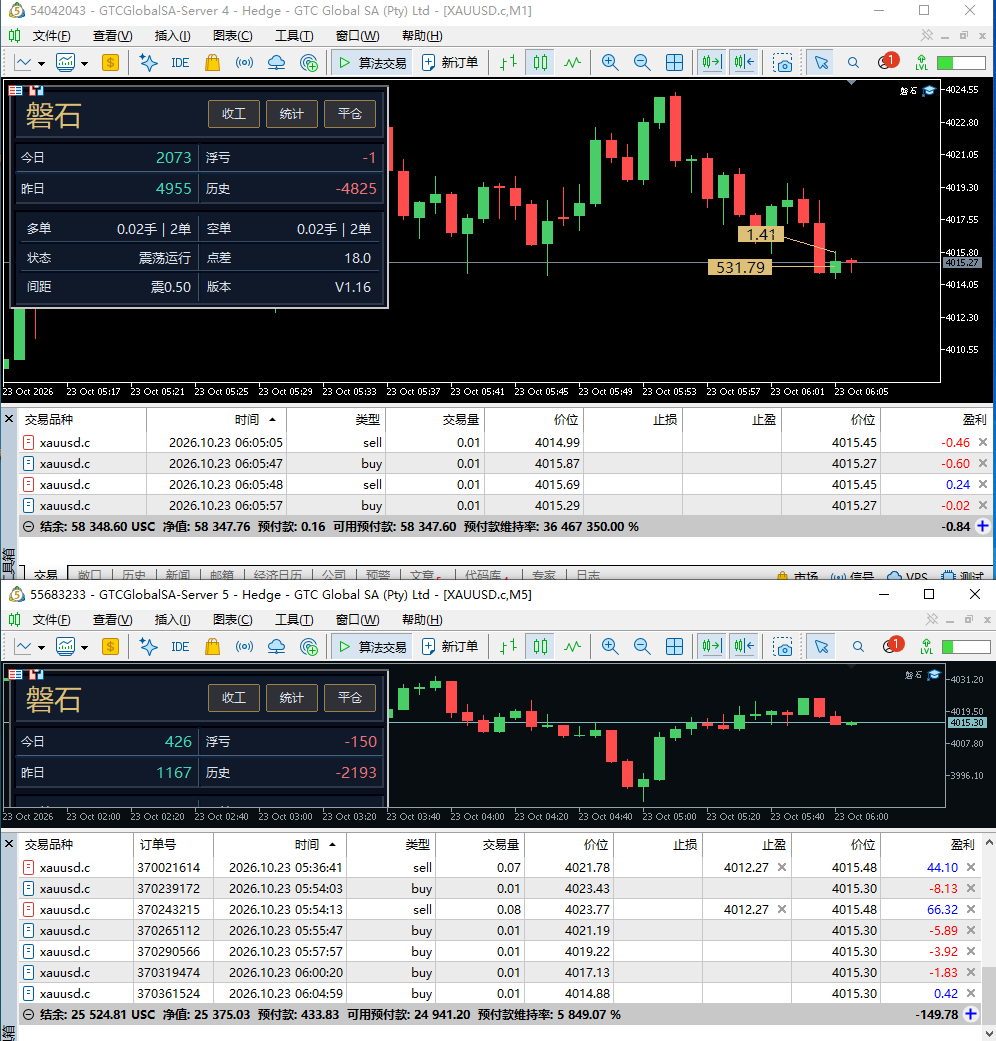
Task: Open the IDE in the top window toolbar
Action: point(180,63)
